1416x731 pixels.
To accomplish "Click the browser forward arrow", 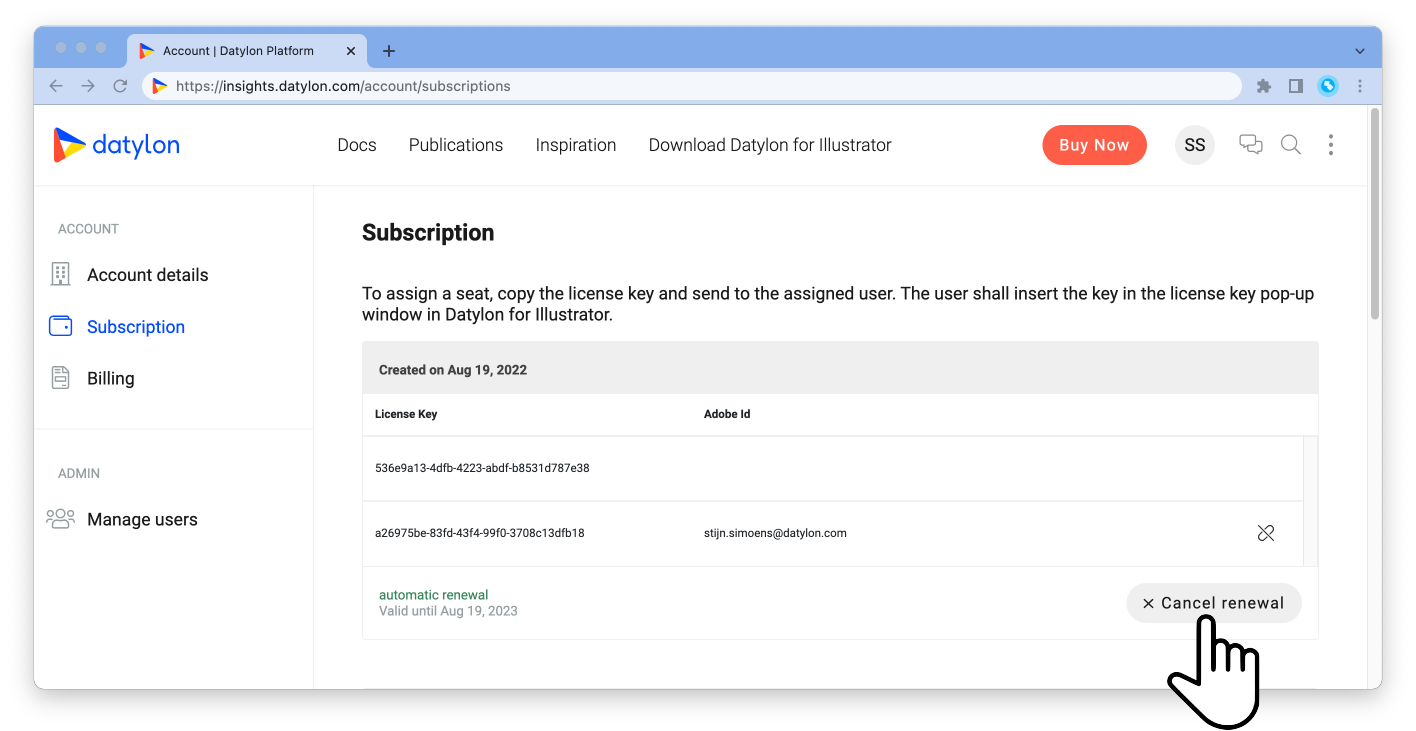I will 88,86.
